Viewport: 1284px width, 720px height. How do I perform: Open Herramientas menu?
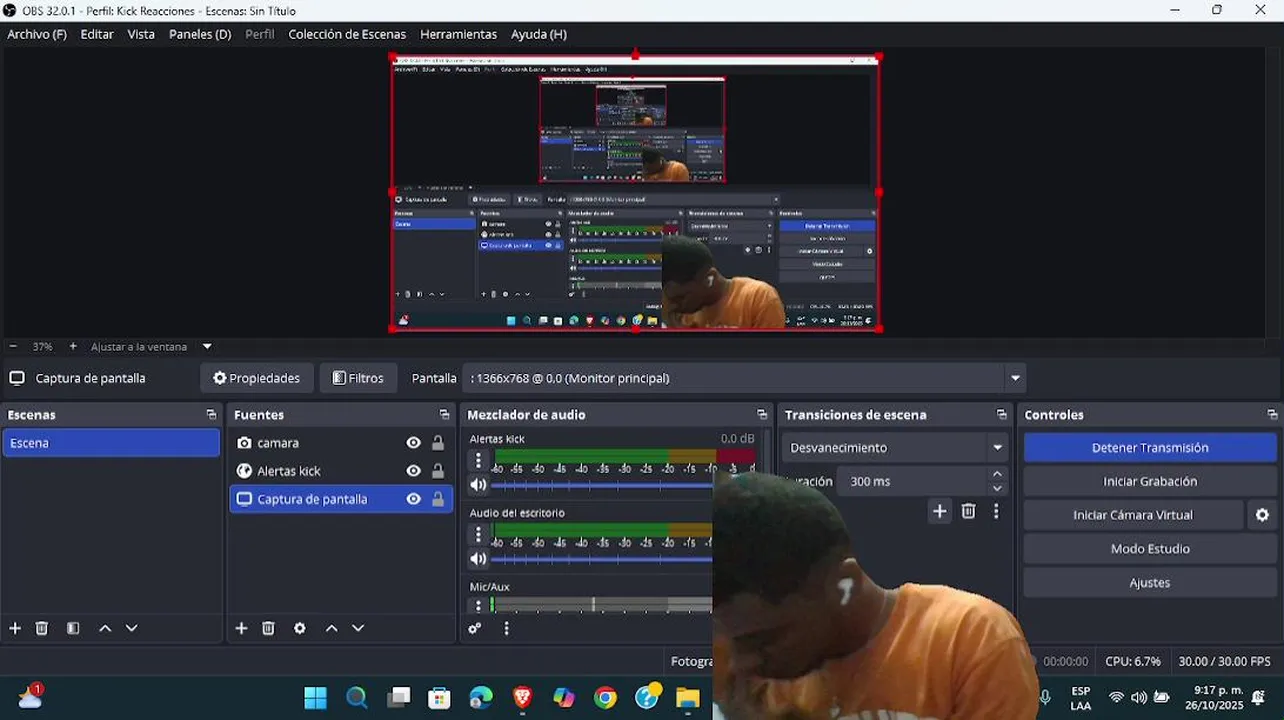pos(458,34)
